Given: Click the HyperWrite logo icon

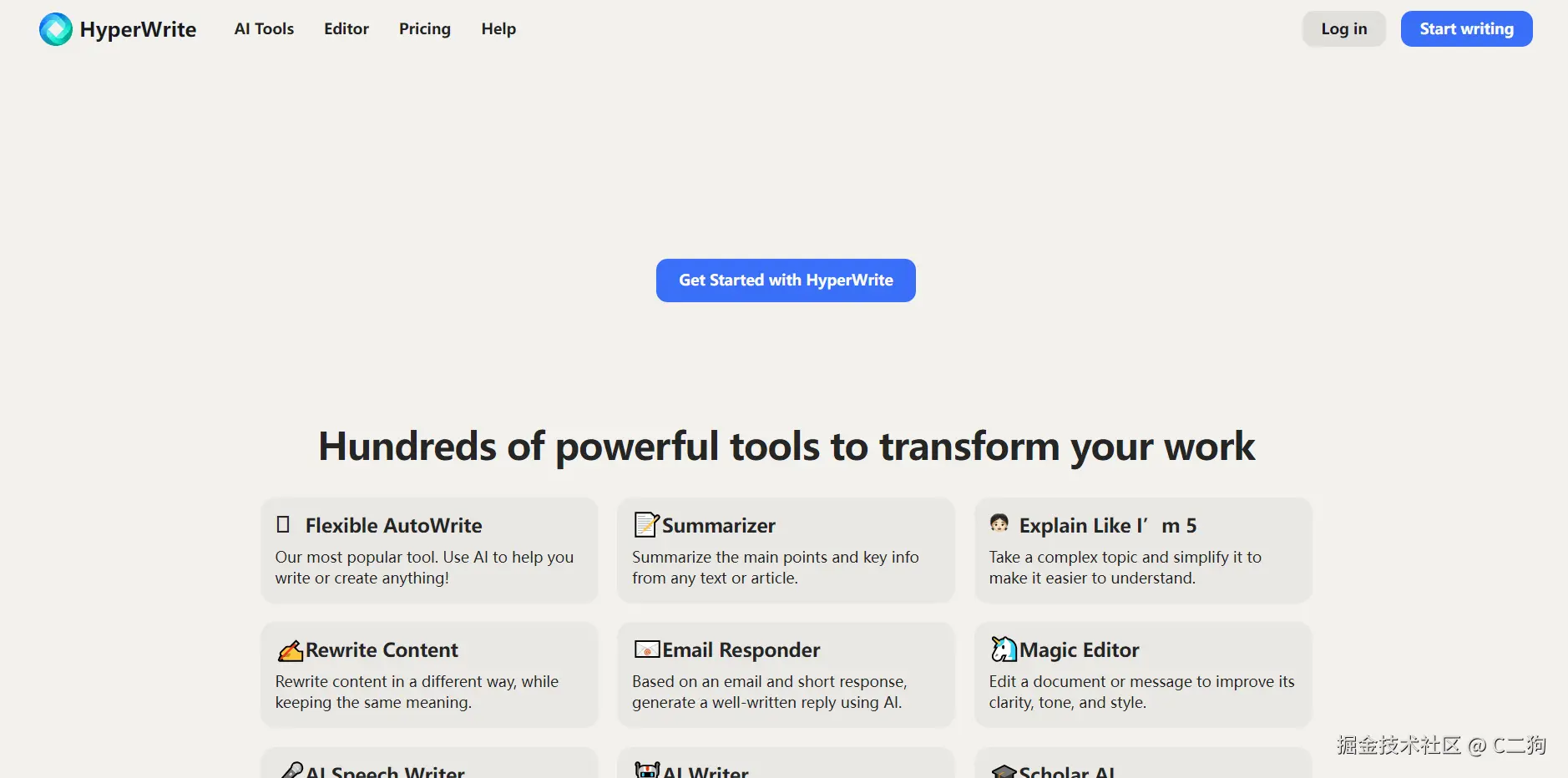Looking at the screenshot, I should click(x=56, y=29).
